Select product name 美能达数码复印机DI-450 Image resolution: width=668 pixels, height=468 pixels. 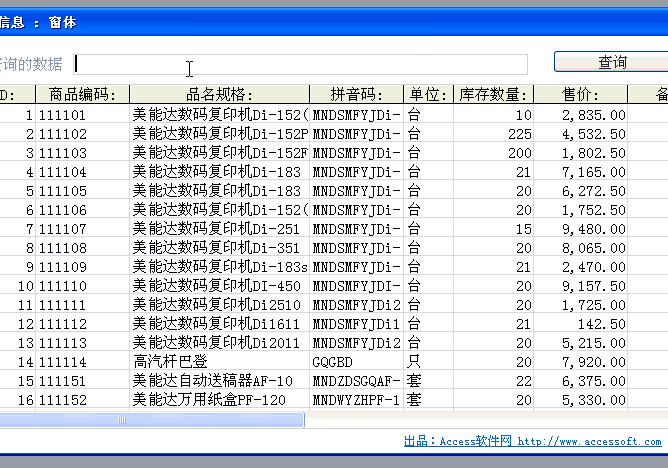pos(219,286)
